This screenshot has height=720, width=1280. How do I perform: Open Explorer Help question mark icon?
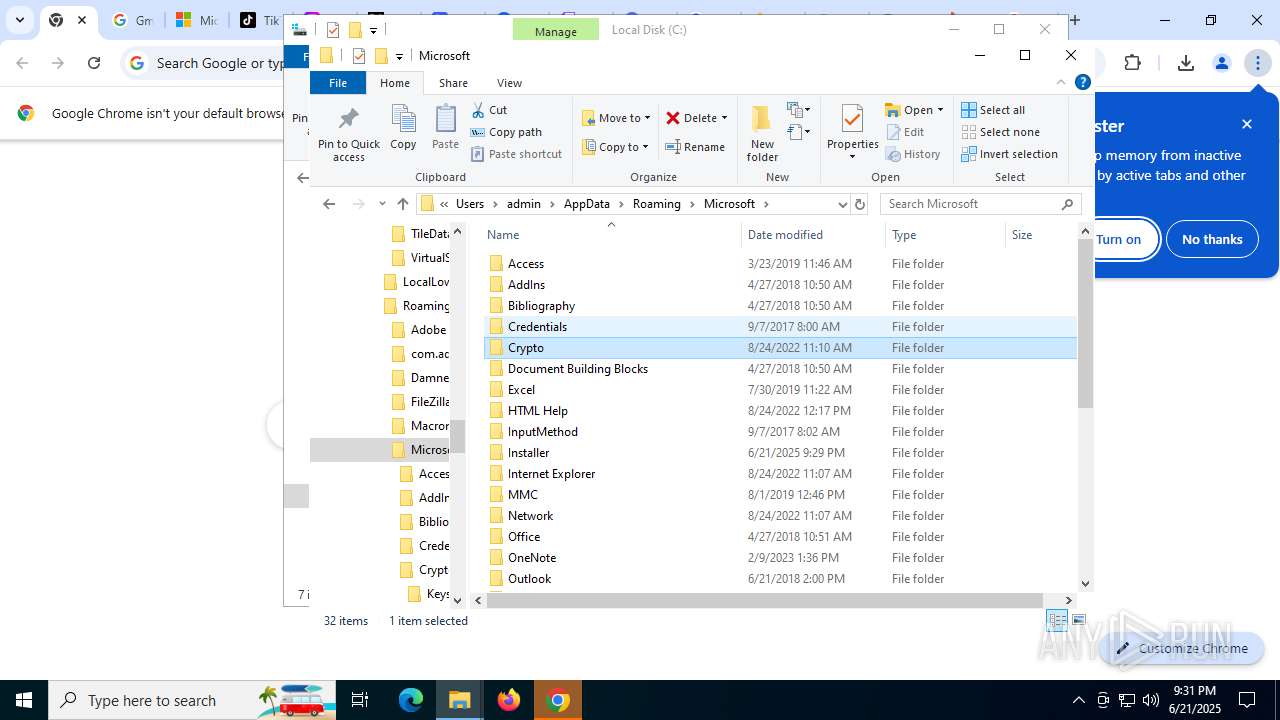(1082, 83)
